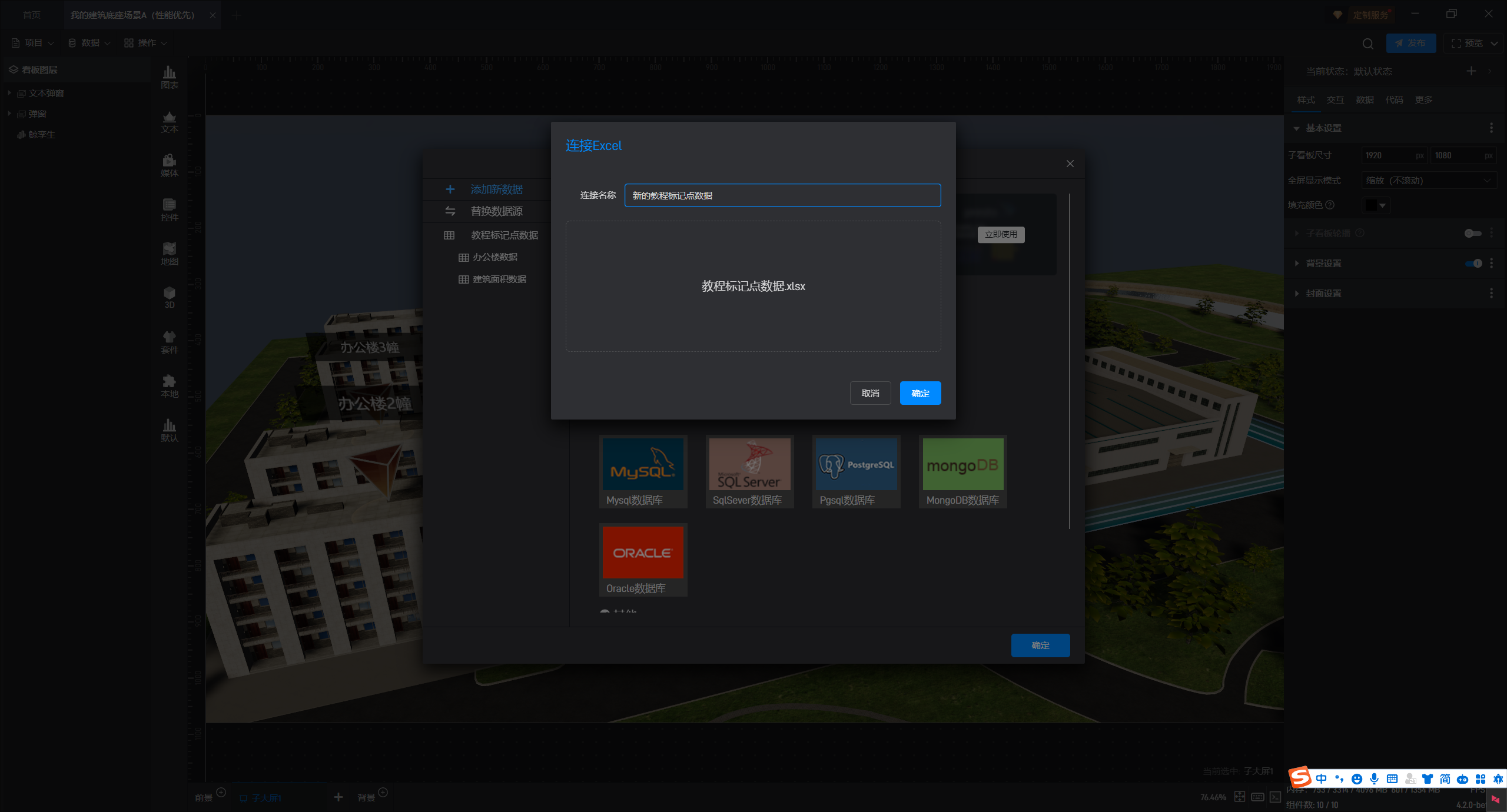
Task: Open the 数据 menu in top bar
Action: click(x=89, y=43)
